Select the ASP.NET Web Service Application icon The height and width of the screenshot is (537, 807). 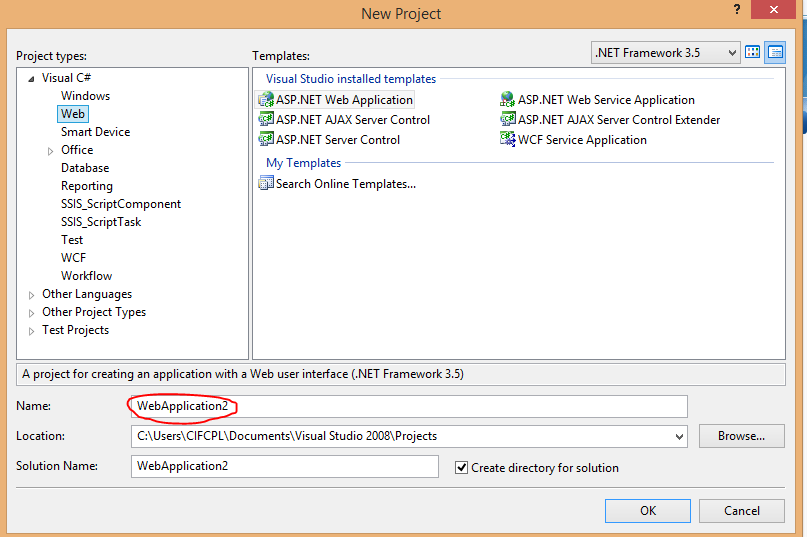click(508, 100)
